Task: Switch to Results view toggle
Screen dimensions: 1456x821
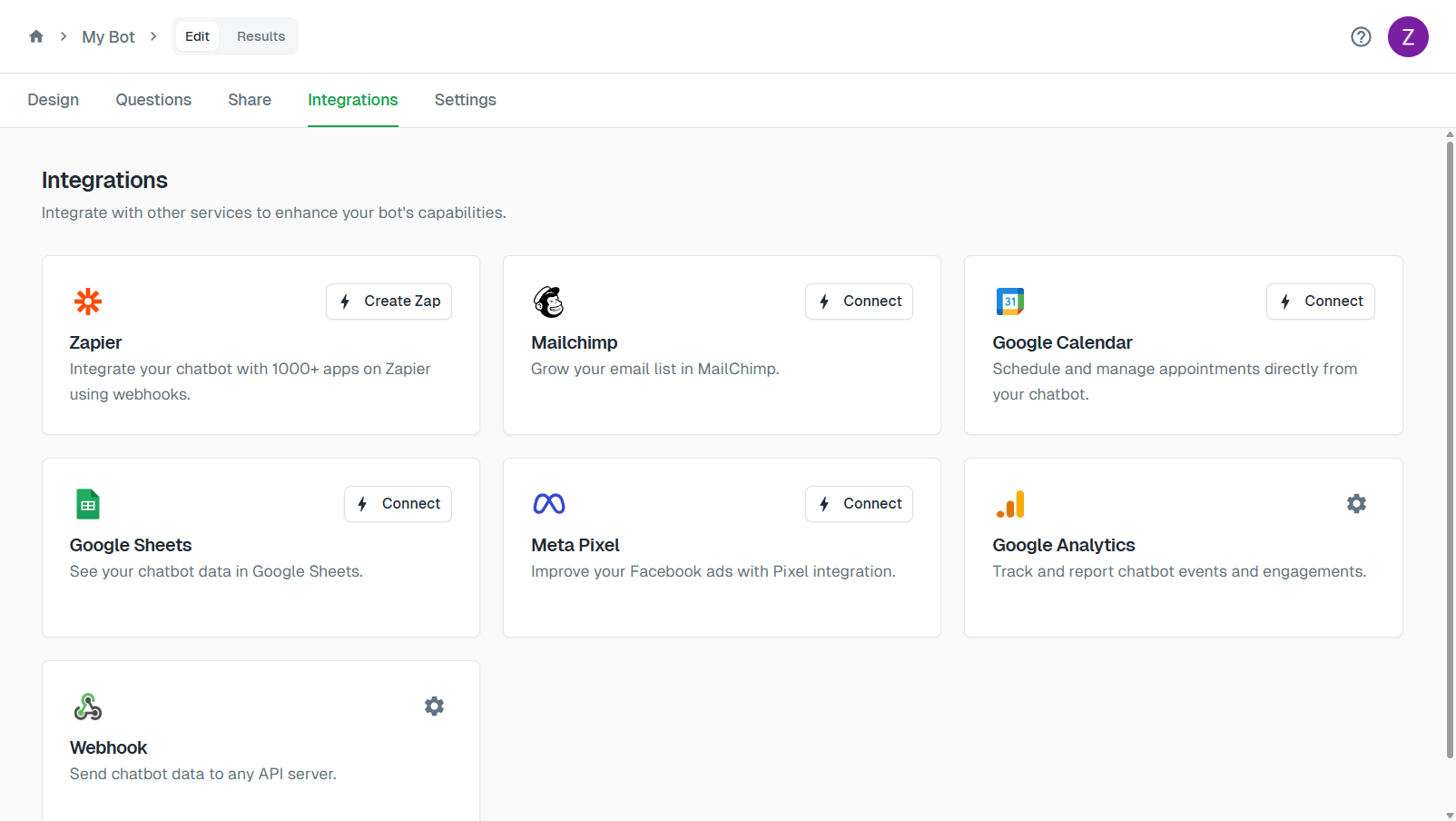Action: [261, 36]
